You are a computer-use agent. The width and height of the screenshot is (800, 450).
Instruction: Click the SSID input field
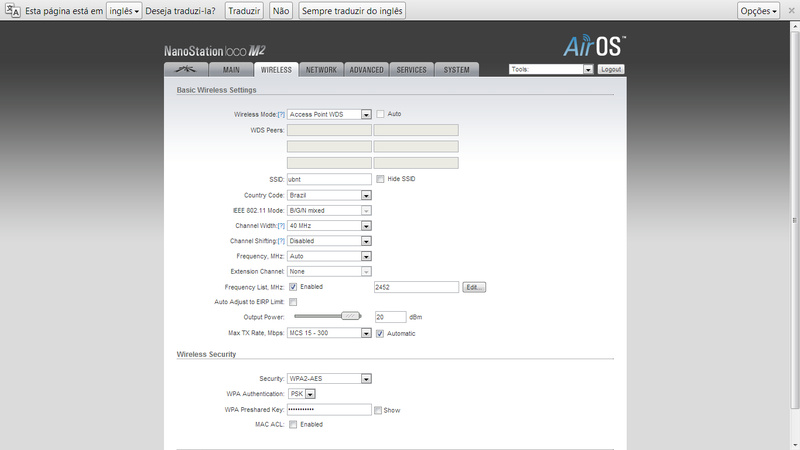pos(329,179)
